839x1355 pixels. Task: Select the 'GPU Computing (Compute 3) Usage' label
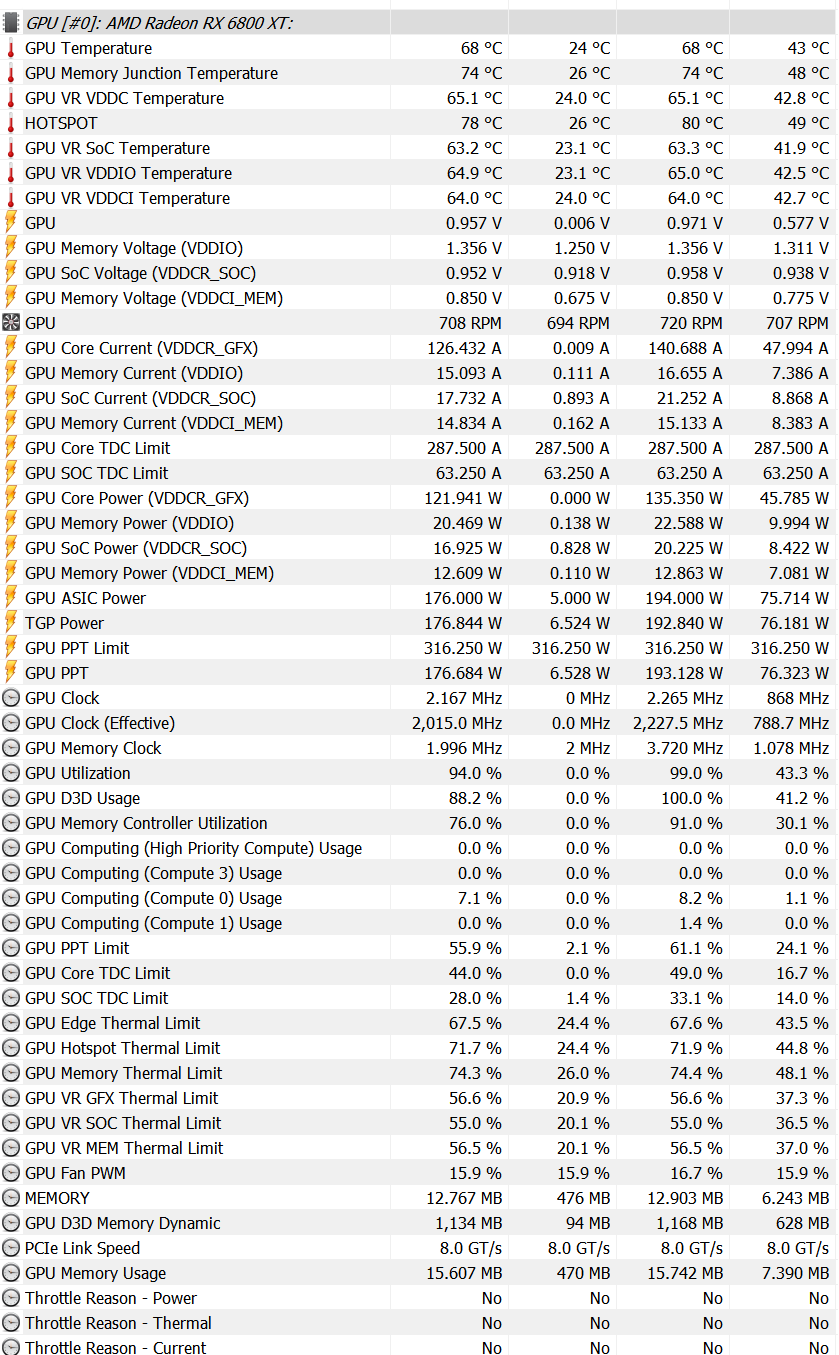154,873
